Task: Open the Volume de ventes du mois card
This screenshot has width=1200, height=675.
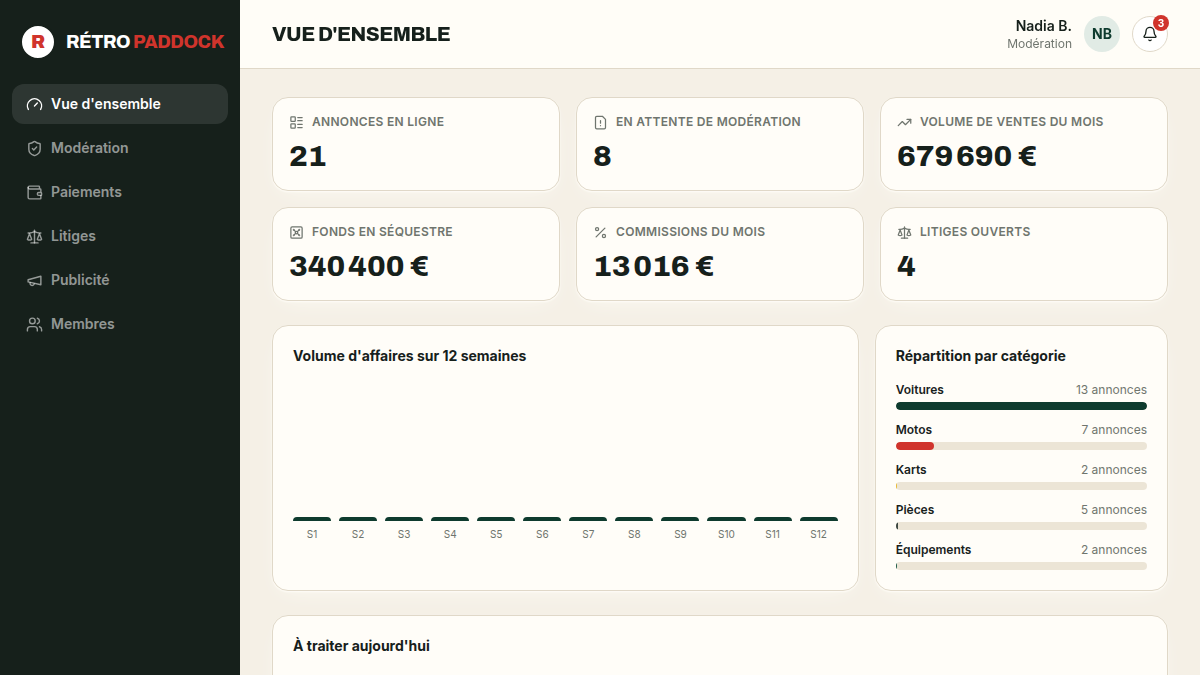Action: [x=1024, y=144]
